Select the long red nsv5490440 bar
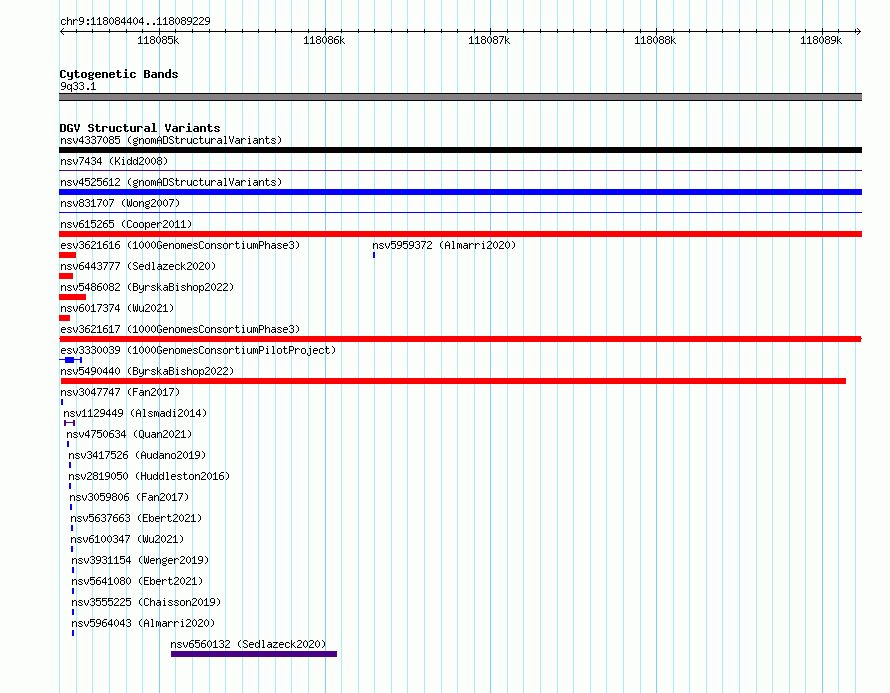The height and width of the screenshot is (693, 890). (453, 381)
